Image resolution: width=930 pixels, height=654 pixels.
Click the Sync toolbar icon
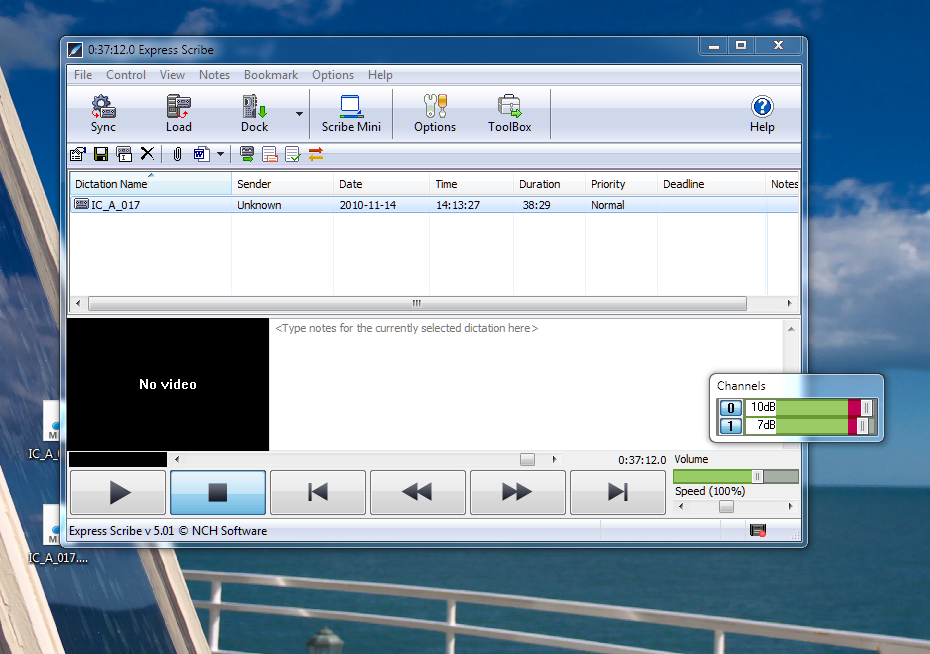(x=103, y=114)
